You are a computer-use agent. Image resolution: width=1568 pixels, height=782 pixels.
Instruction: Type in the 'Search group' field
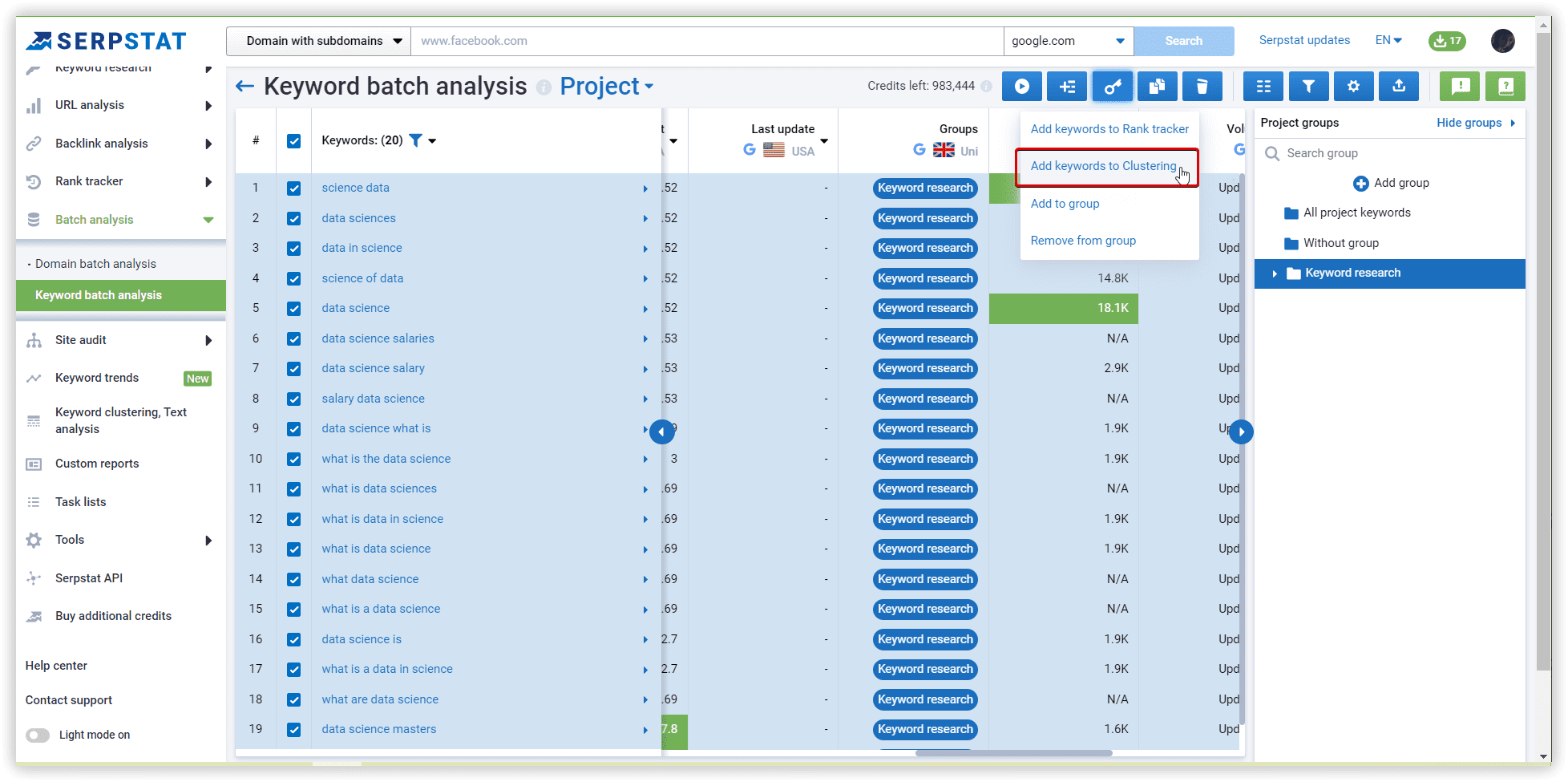[x=1387, y=152]
